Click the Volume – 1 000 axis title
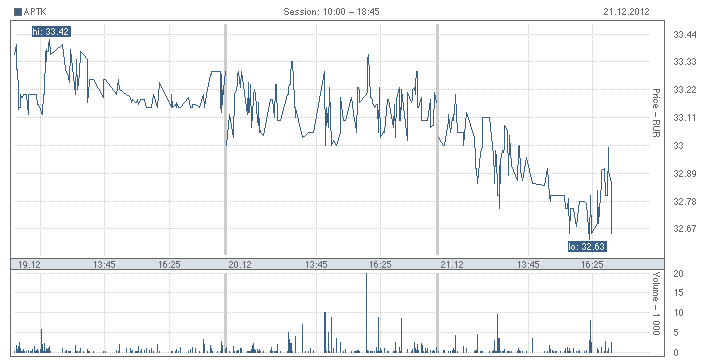 click(656, 303)
